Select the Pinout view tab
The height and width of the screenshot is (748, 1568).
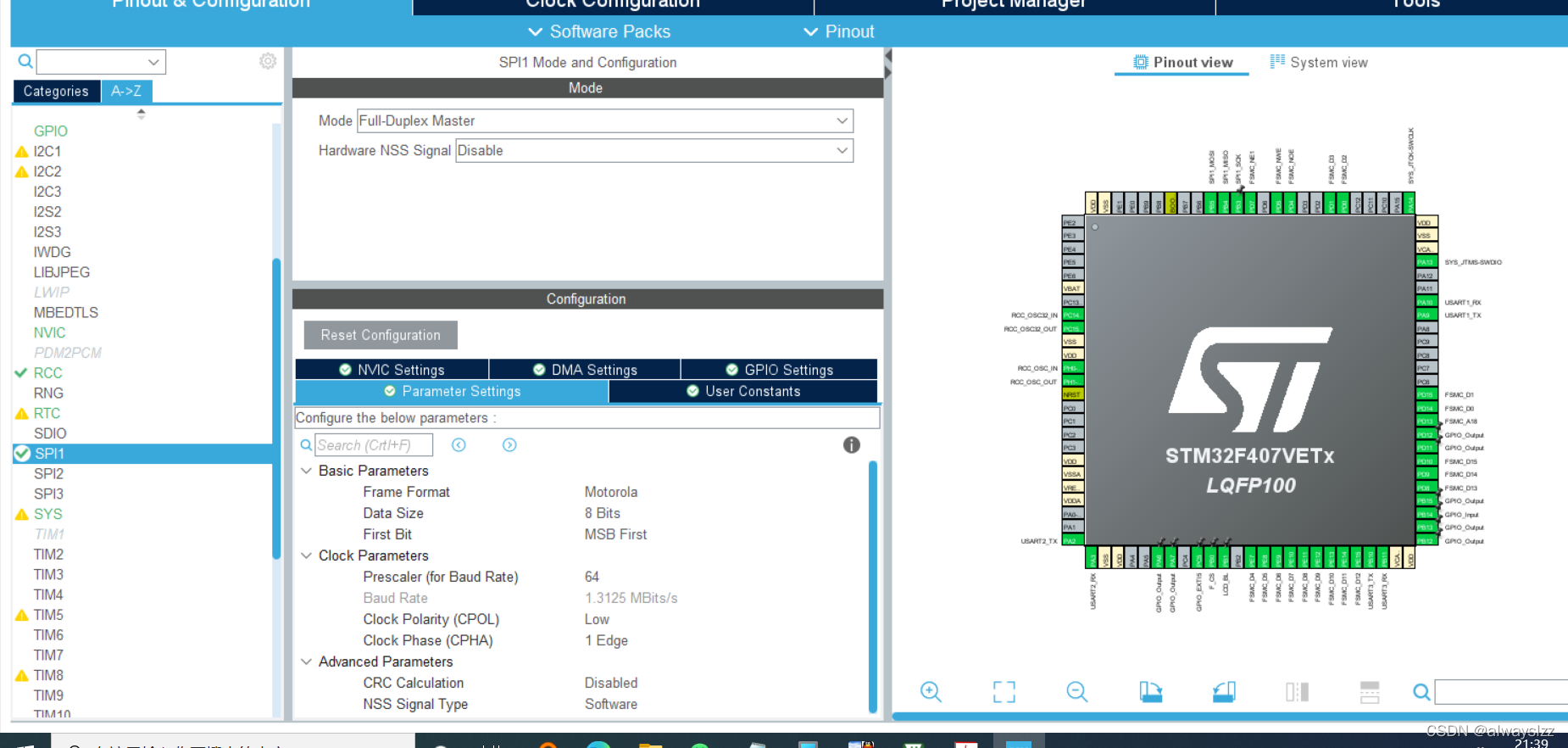[1182, 62]
